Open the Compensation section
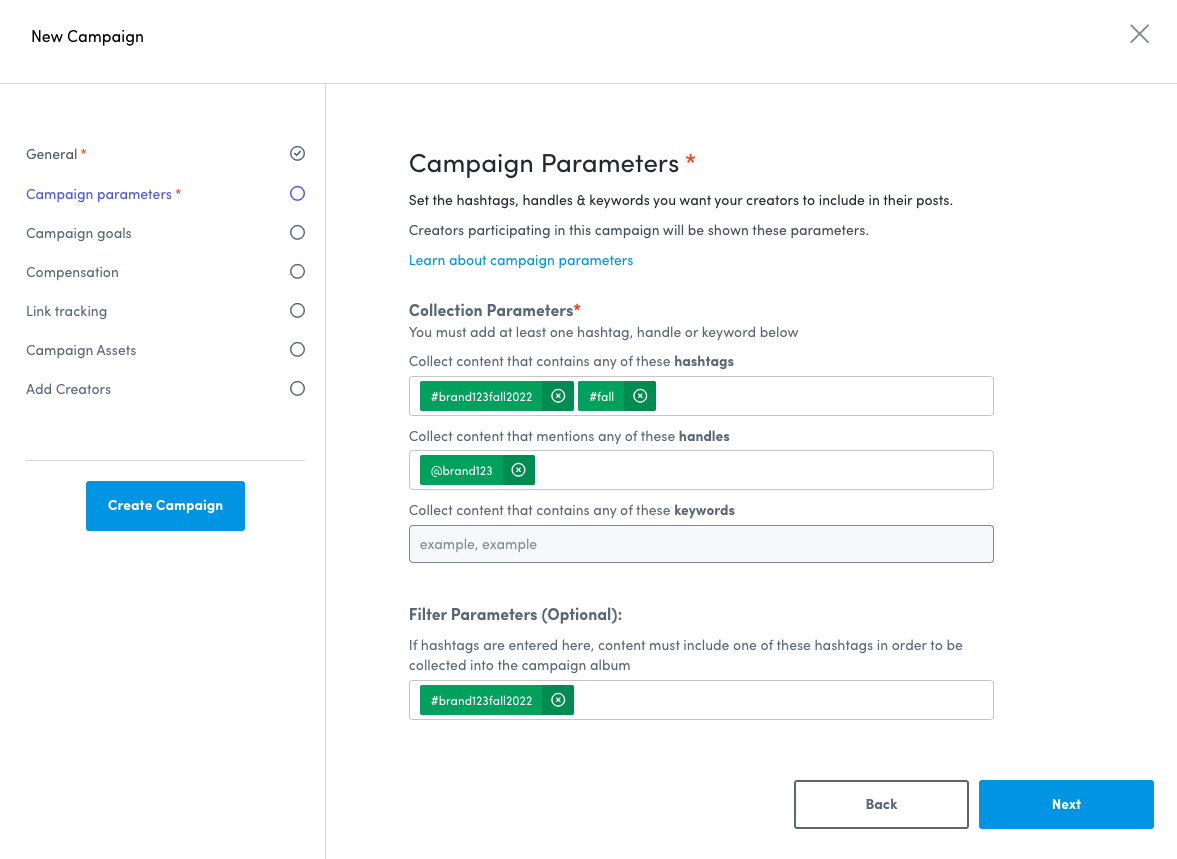 click(x=72, y=272)
